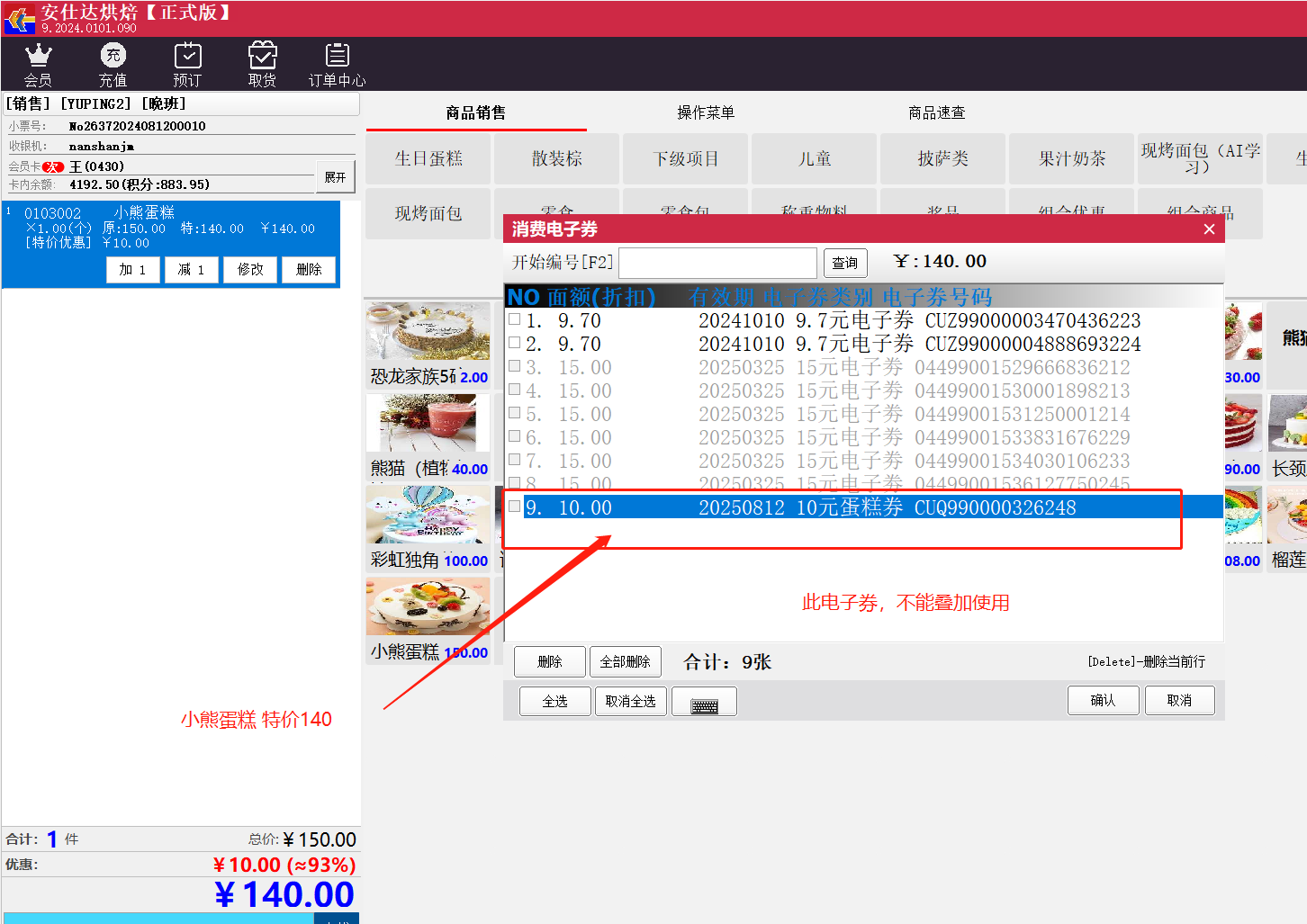Switch to 操作菜单 tab

pyautogui.click(x=706, y=112)
